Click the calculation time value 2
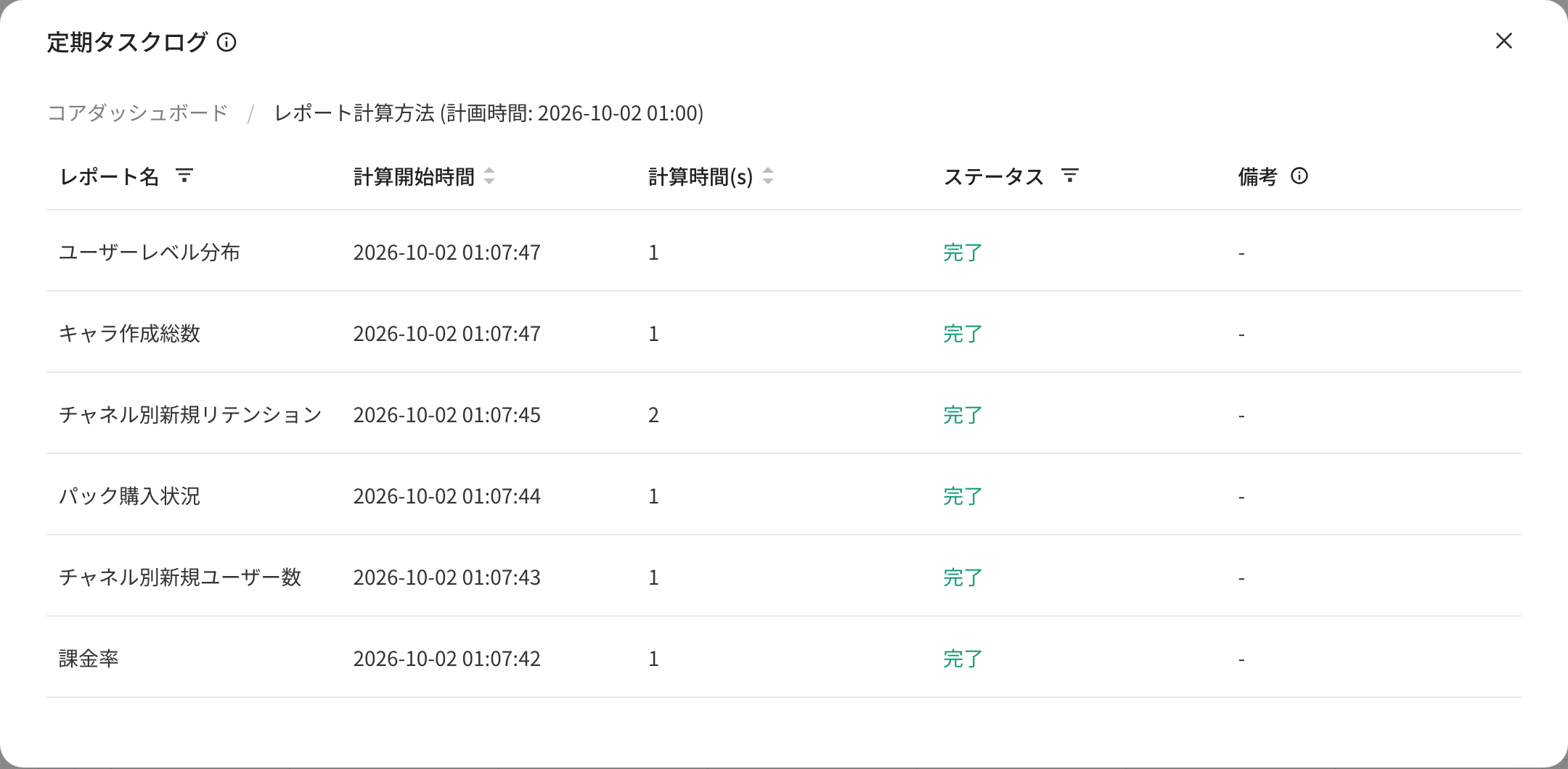The width and height of the screenshot is (1568, 769). click(653, 415)
